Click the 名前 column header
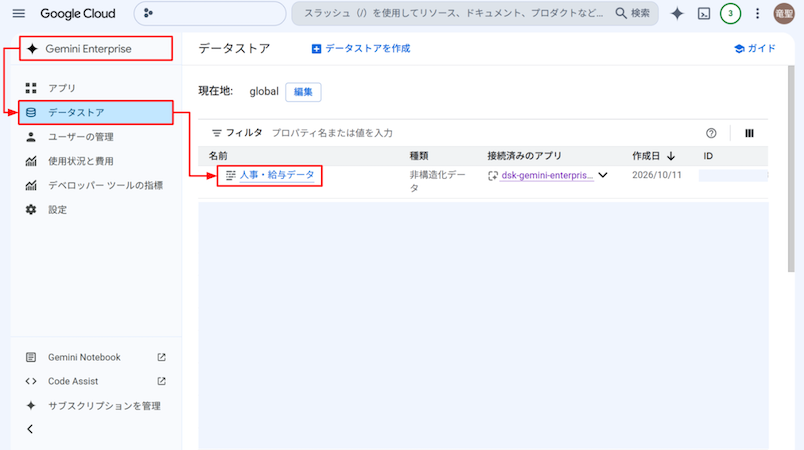804x450 pixels. [x=218, y=156]
